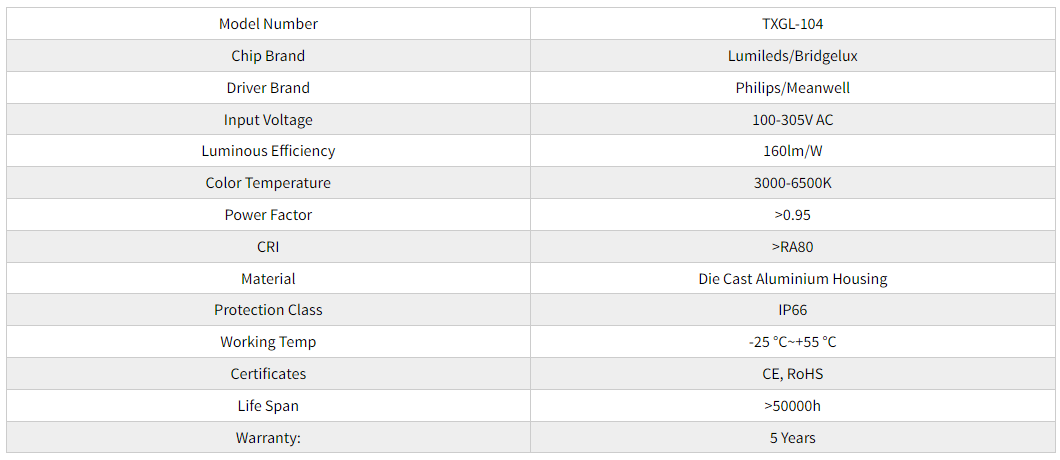Select the IP66 protection class value
The image size is (1060, 460).
(792, 310)
